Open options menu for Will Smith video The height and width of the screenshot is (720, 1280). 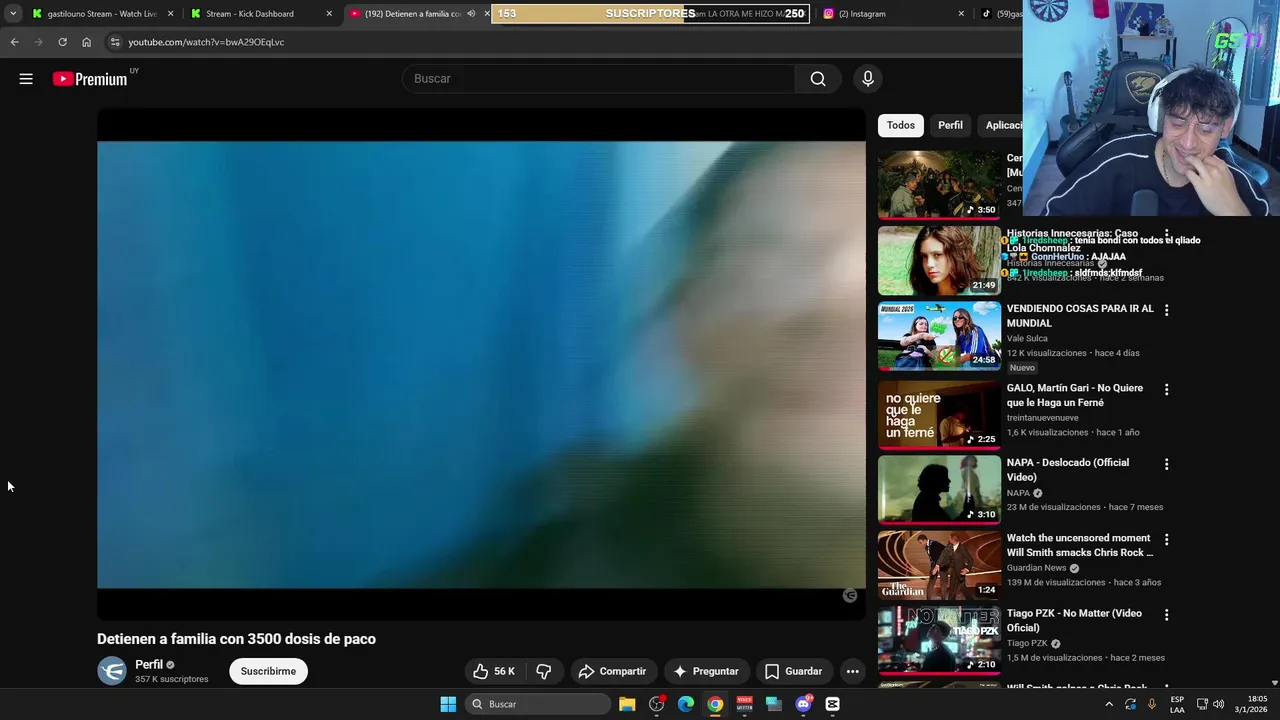coord(1166,539)
